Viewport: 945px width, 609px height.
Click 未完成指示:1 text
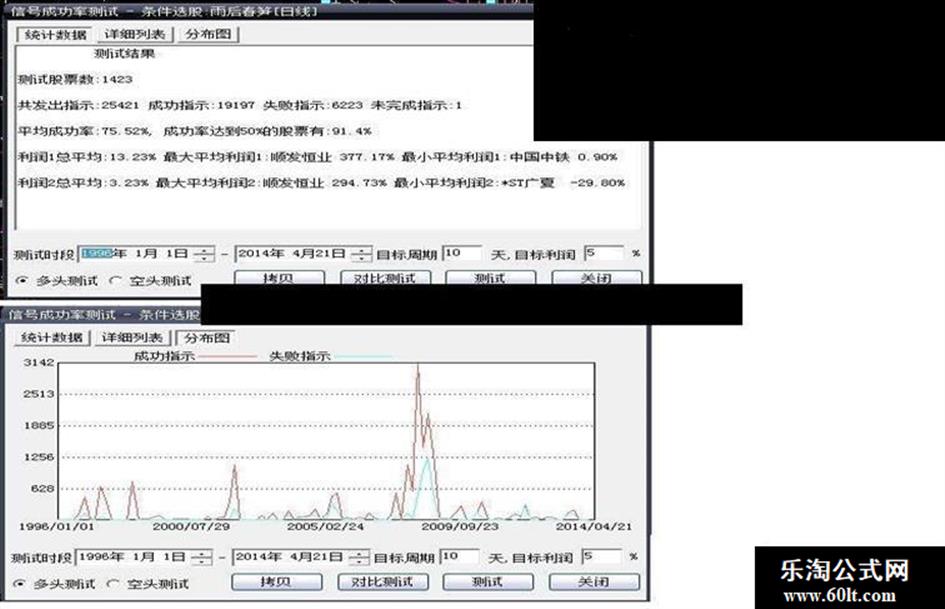tap(416, 105)
